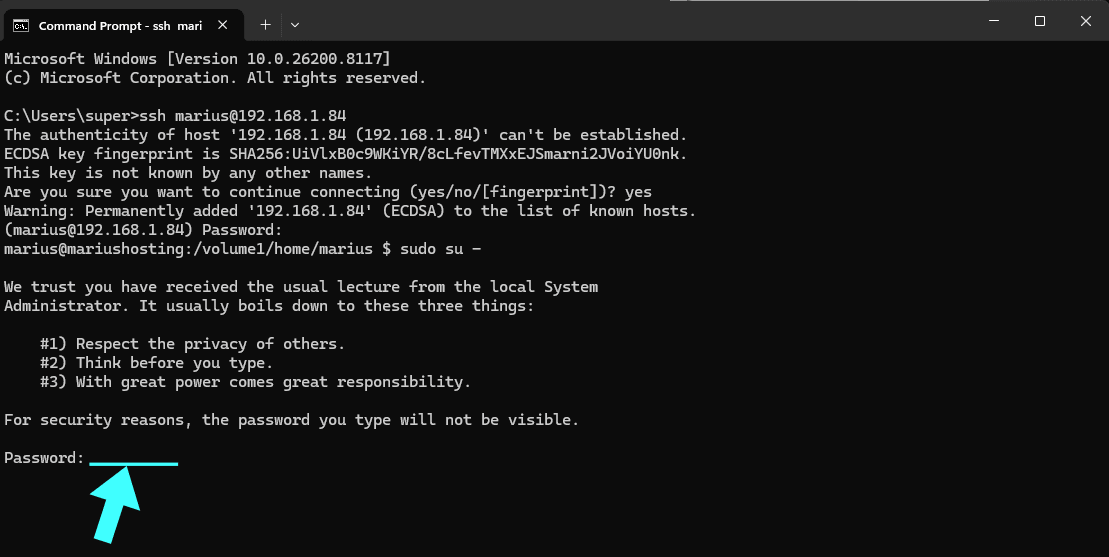Click the ECDSA key fingerprint SHA256 line
The width and height of the screenshot is (1109, 557).
coord(345,154)
